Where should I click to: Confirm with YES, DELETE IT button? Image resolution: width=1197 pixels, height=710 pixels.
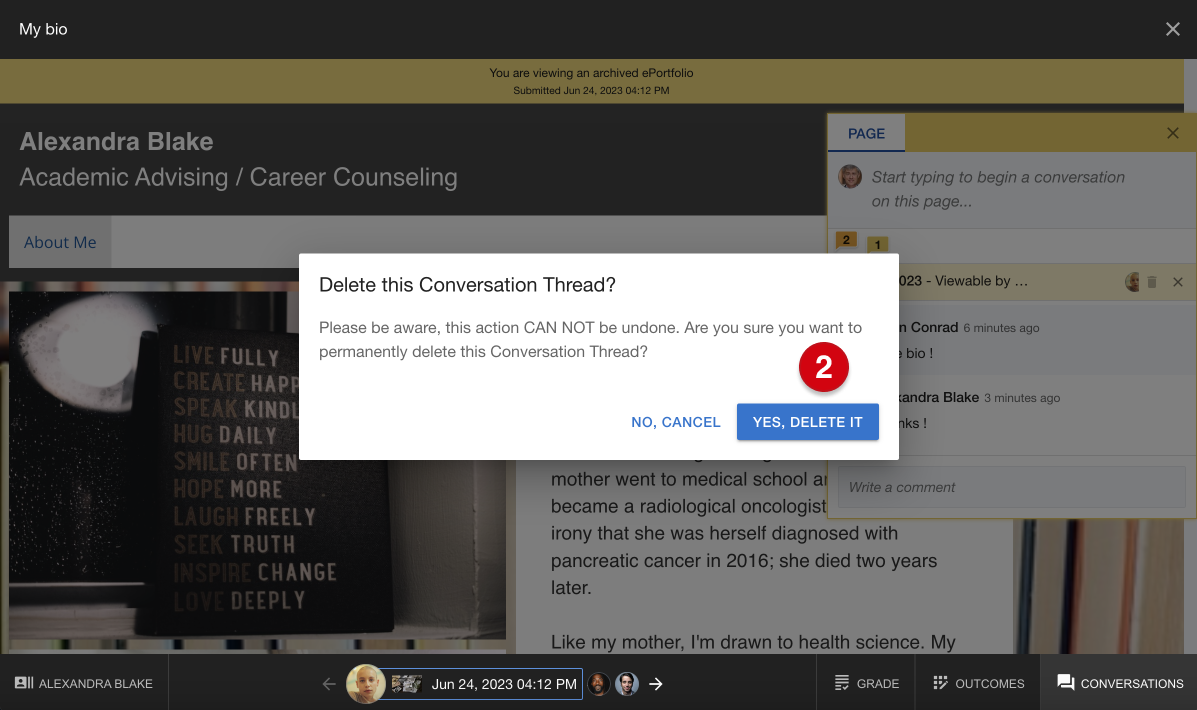(x=807, y=422)
